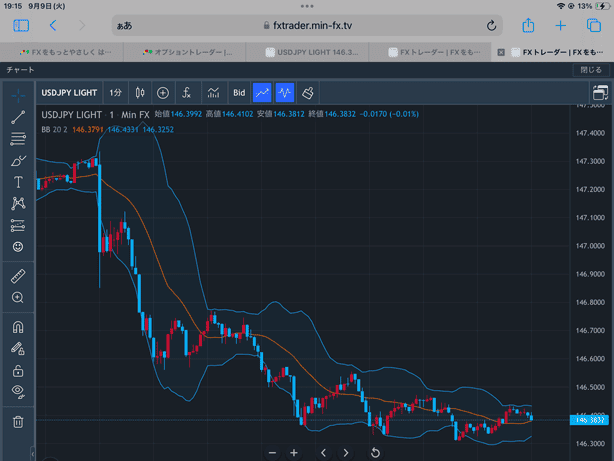Screen dimensions: 614x461
Task: Open the emoji icon tool
Action: pos(18,247)
